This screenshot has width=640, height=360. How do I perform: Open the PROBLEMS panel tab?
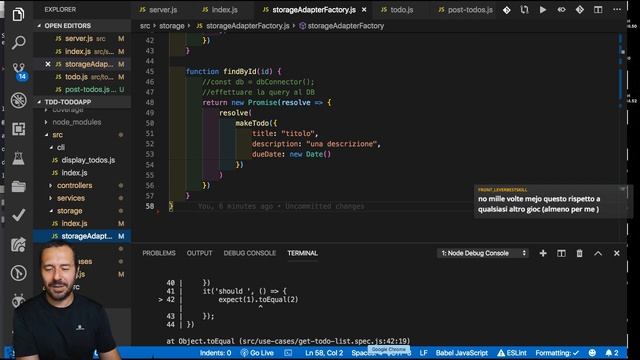click(x=159, y=253)
